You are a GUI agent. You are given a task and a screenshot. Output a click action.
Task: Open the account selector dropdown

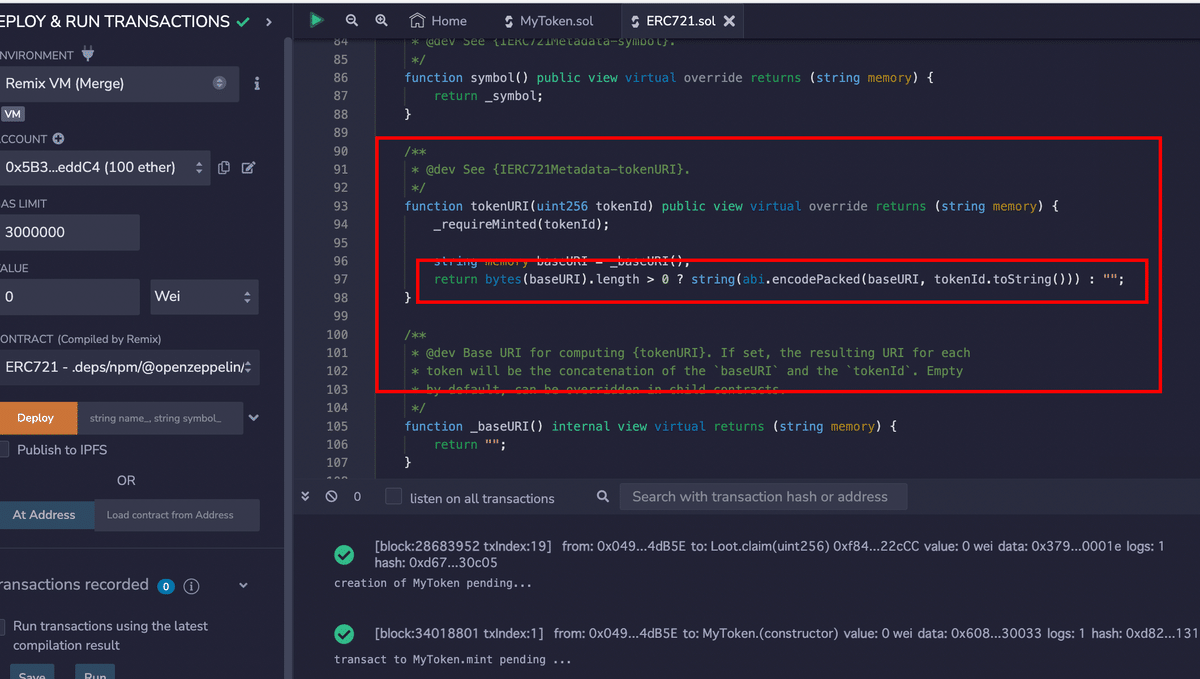(x=104, y=167)
